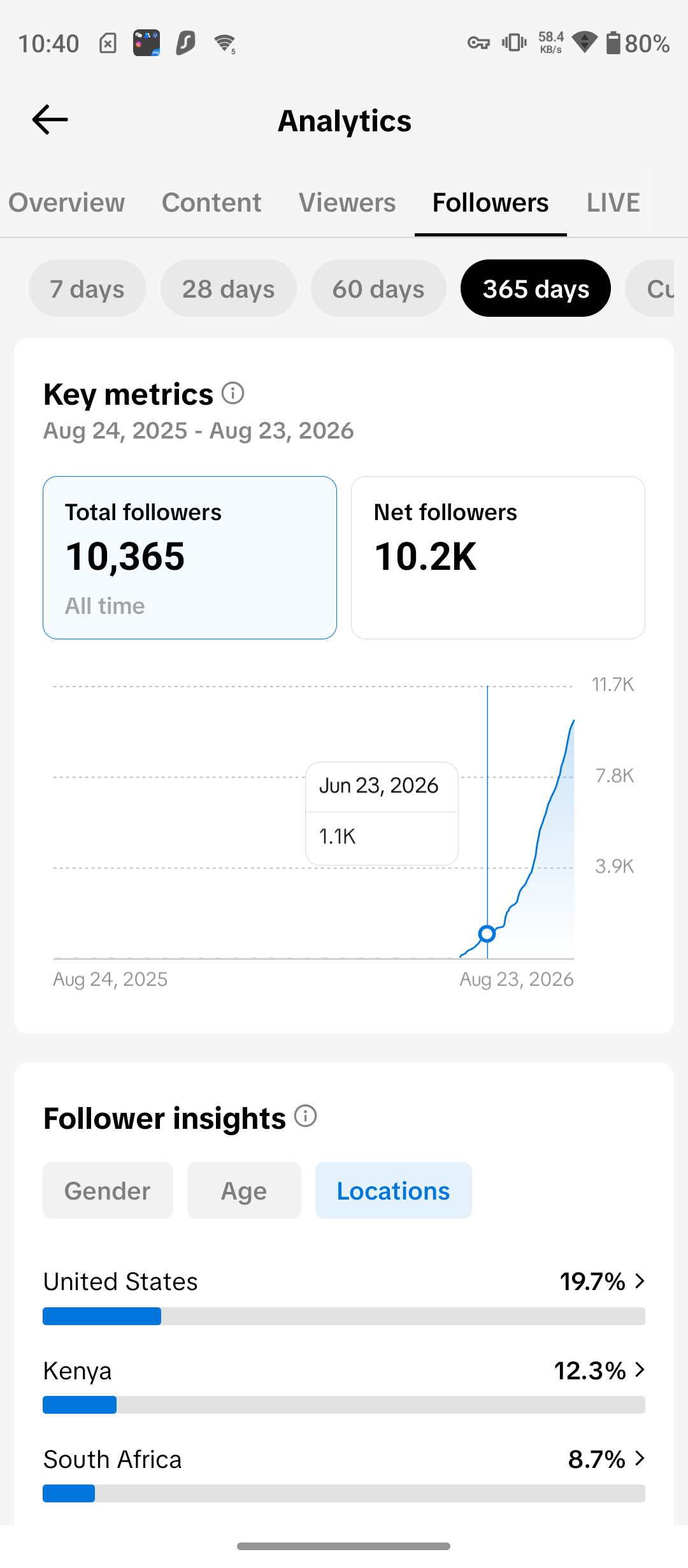Show Gender follower insights

(x=108, y=1191)
